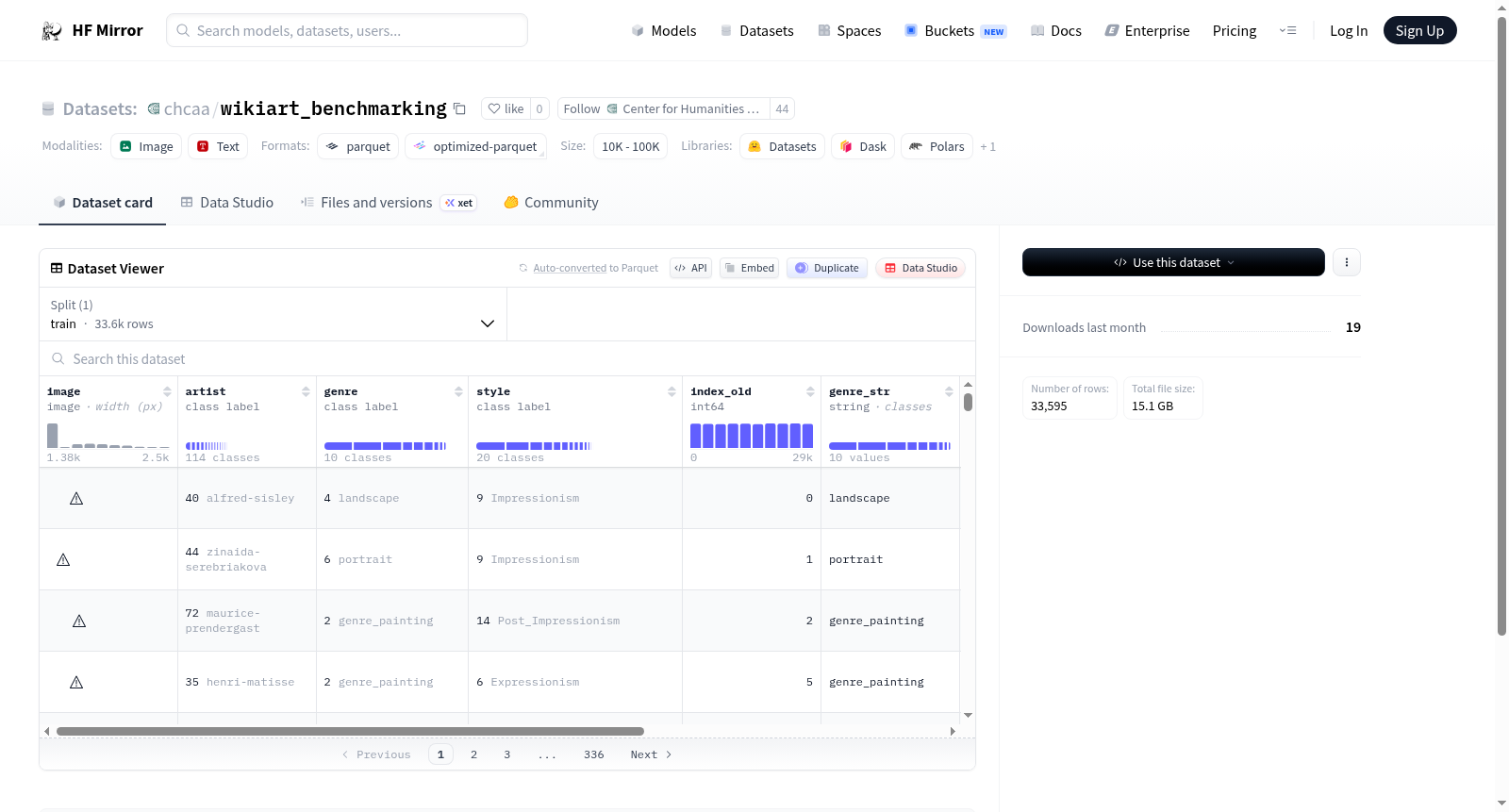Copy the dataset name with the copy icon

click(459, 108)
